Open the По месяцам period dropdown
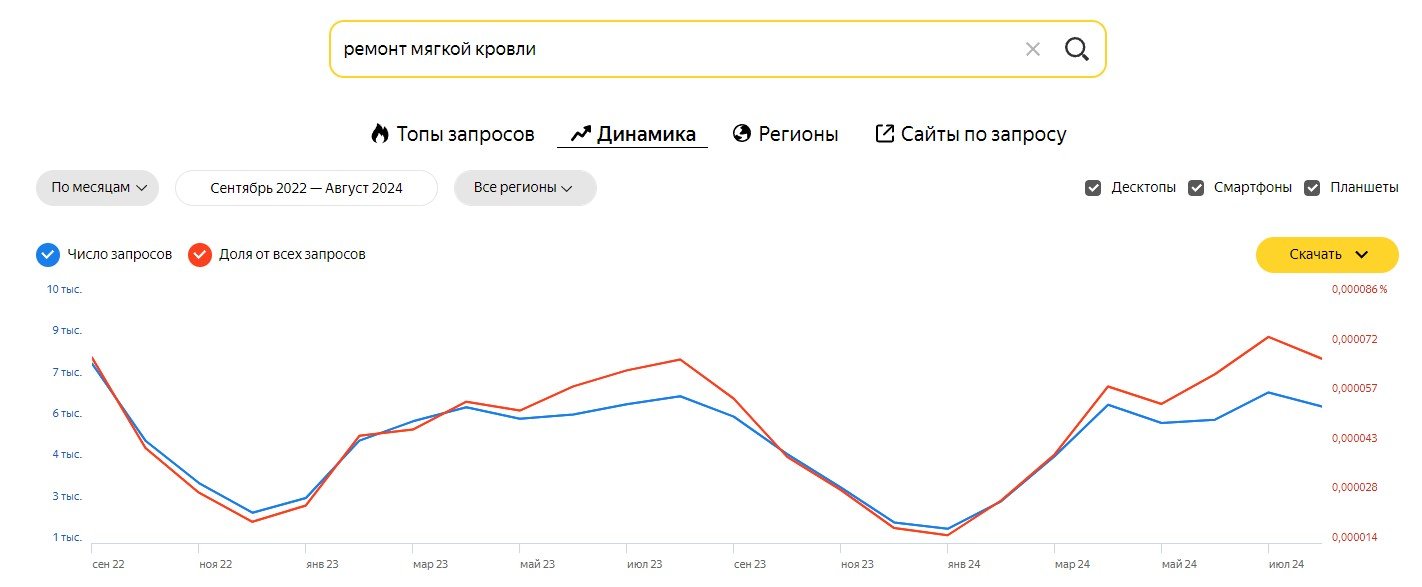The image size is (1422, 587). (98, 188)
